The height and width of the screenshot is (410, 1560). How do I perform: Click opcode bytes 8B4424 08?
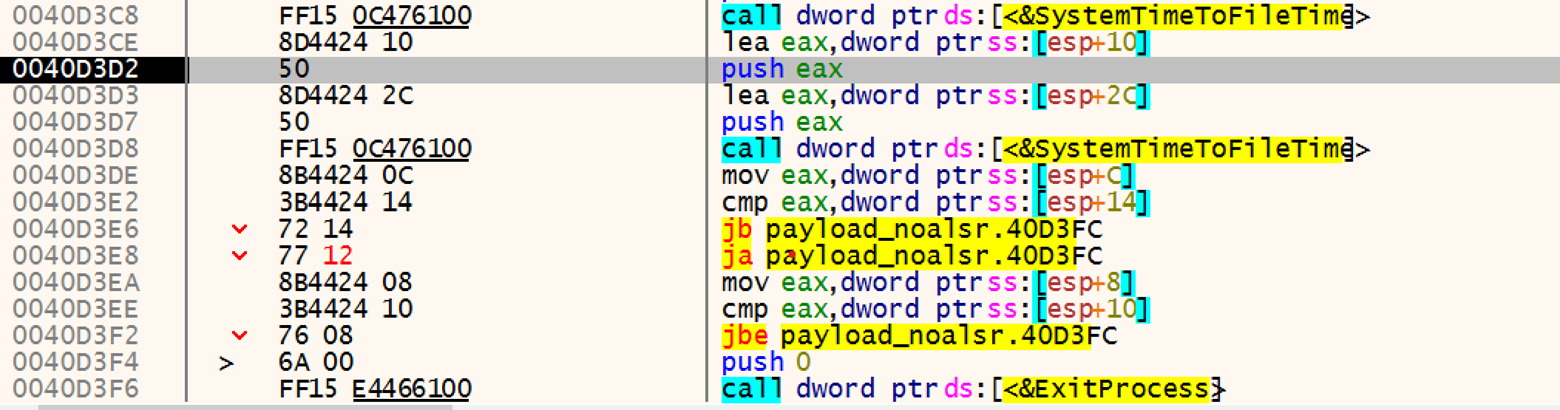click(346, 281)
